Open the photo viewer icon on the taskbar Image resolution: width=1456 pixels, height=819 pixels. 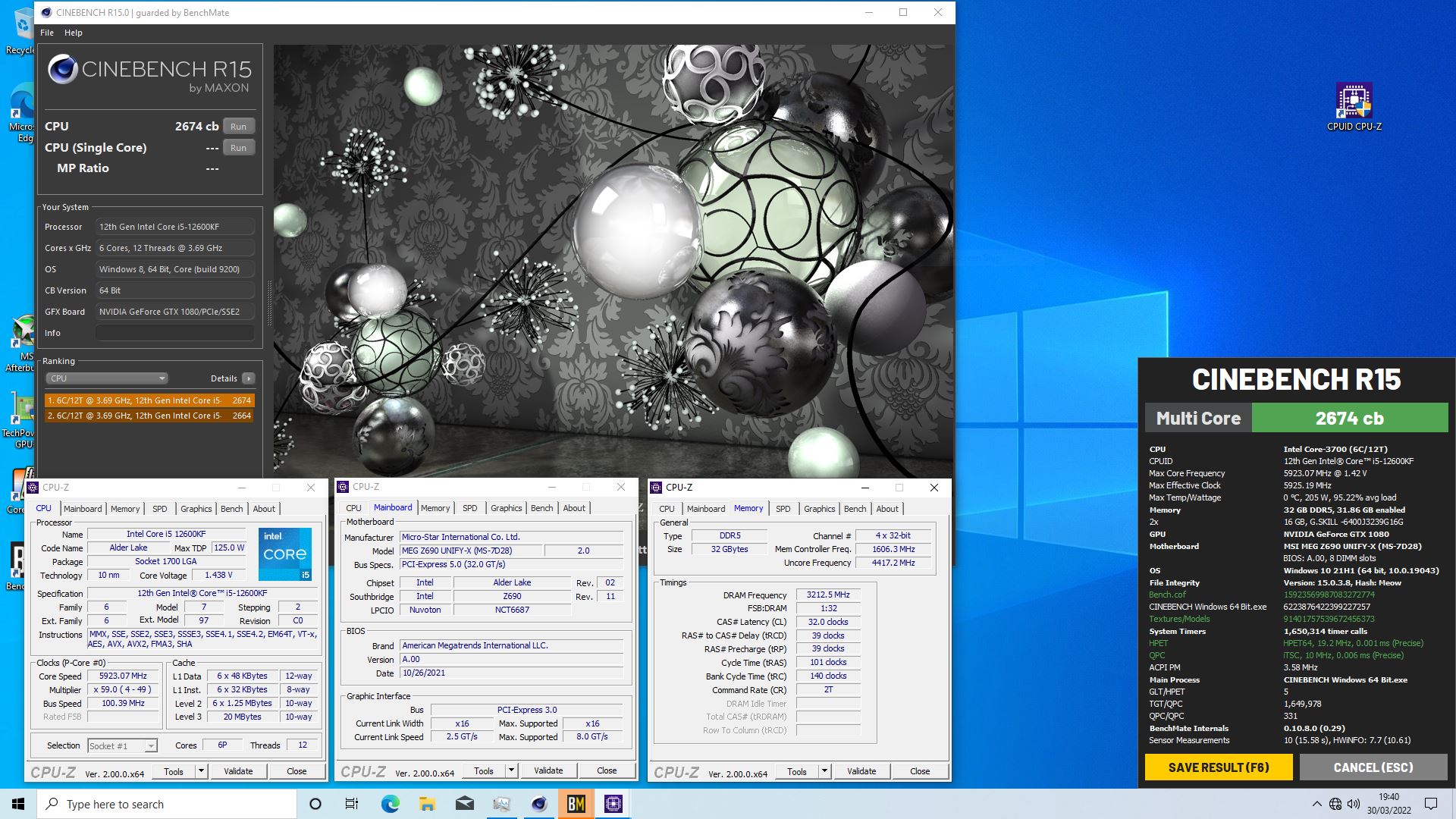coord(501,804)
